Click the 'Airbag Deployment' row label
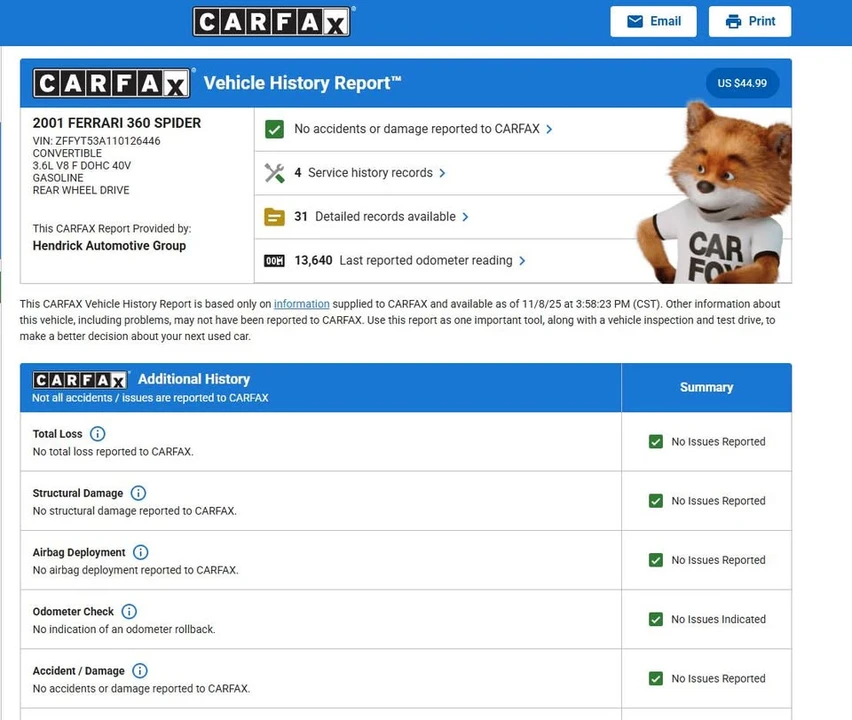 click(79, 552)
